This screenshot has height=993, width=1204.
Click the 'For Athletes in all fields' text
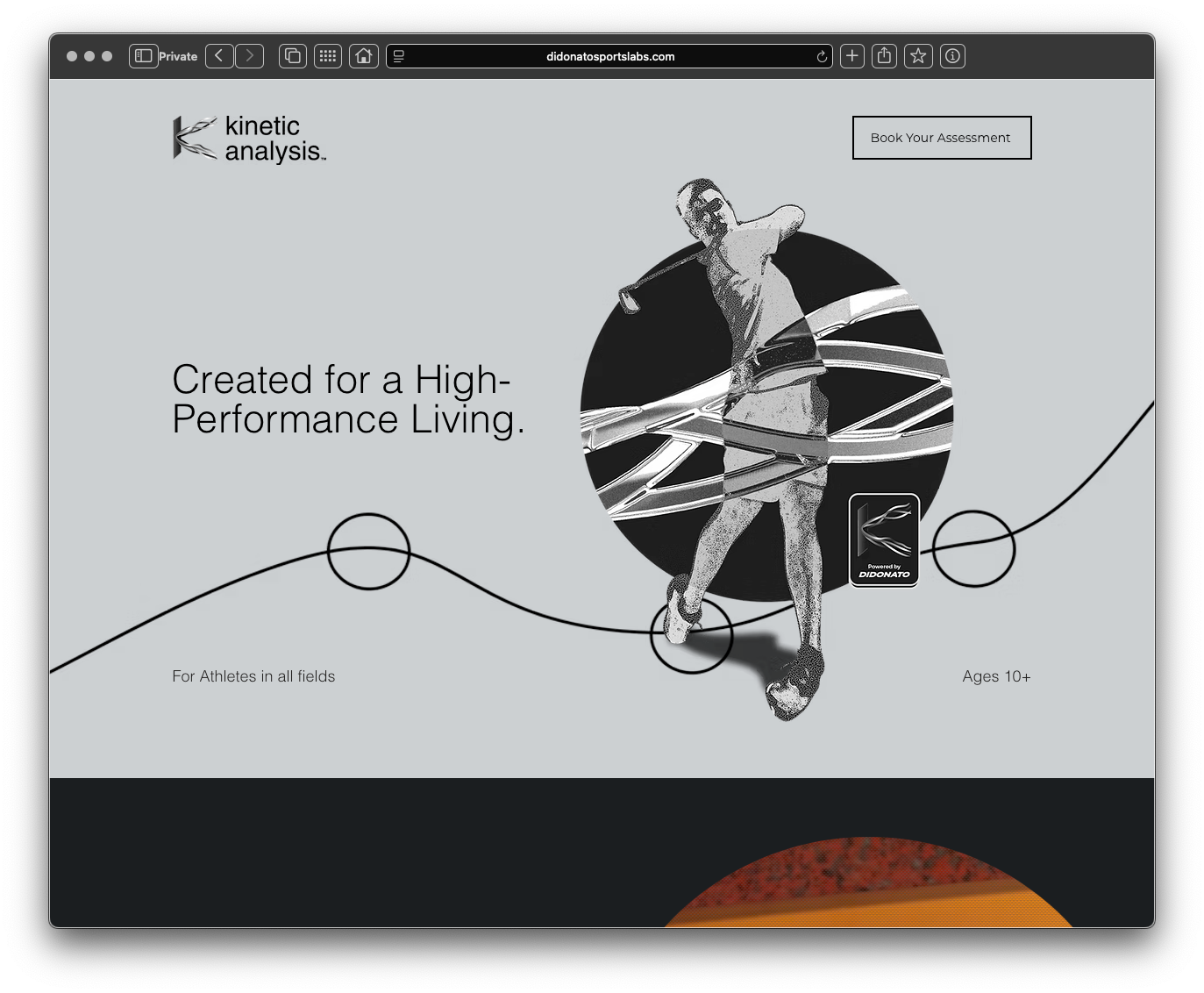coord(253,676)
